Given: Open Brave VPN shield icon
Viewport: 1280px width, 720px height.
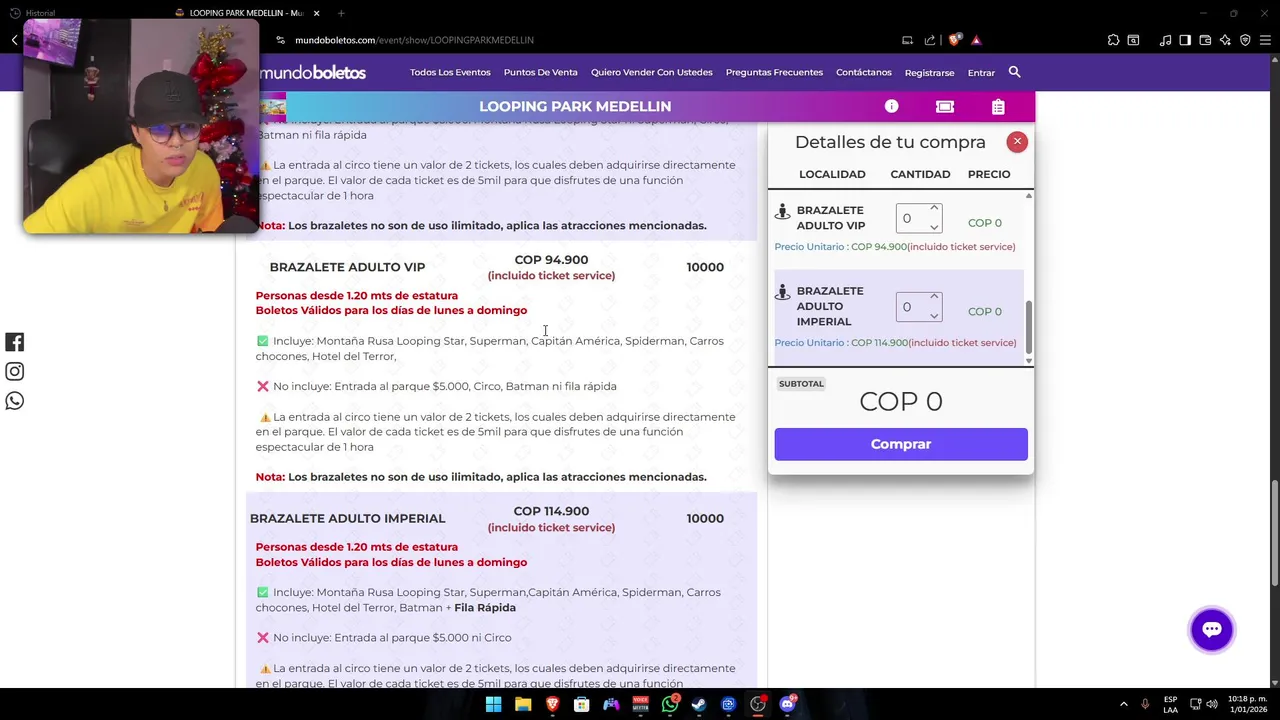Looking at the screenshot, I should point(1245,40).
